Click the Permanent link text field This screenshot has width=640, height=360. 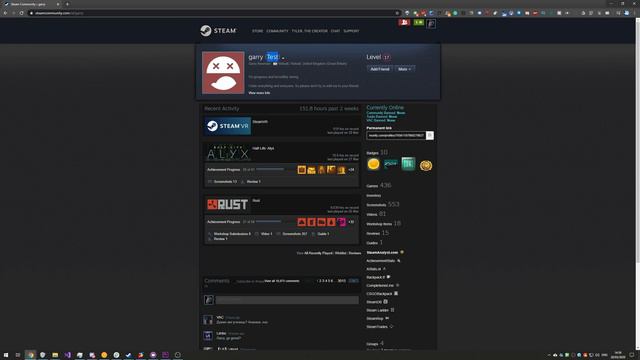point(396,136)
